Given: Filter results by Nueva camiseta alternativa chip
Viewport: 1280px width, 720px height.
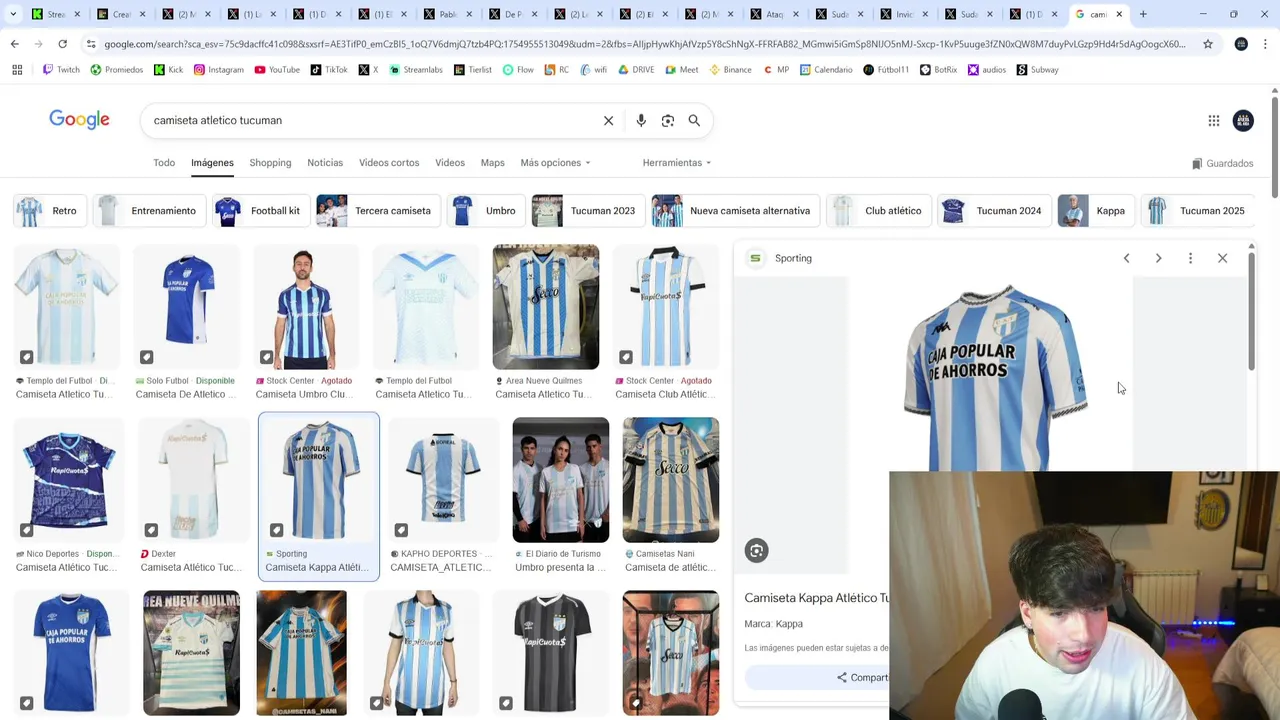Looking at the screenshot, I should click(735, 211).
